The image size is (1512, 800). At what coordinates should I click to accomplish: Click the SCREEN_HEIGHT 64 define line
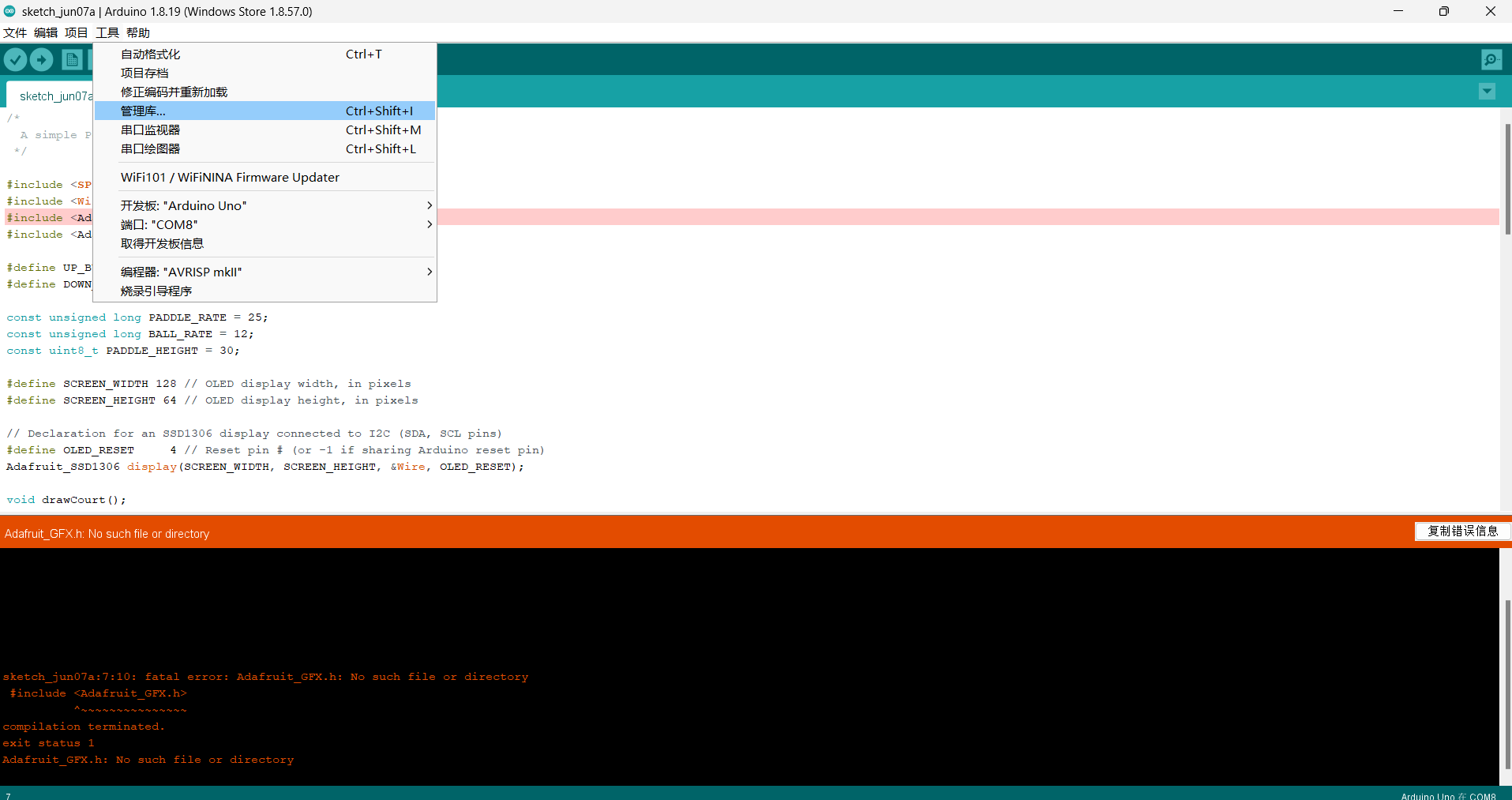(x=212, y=400)
